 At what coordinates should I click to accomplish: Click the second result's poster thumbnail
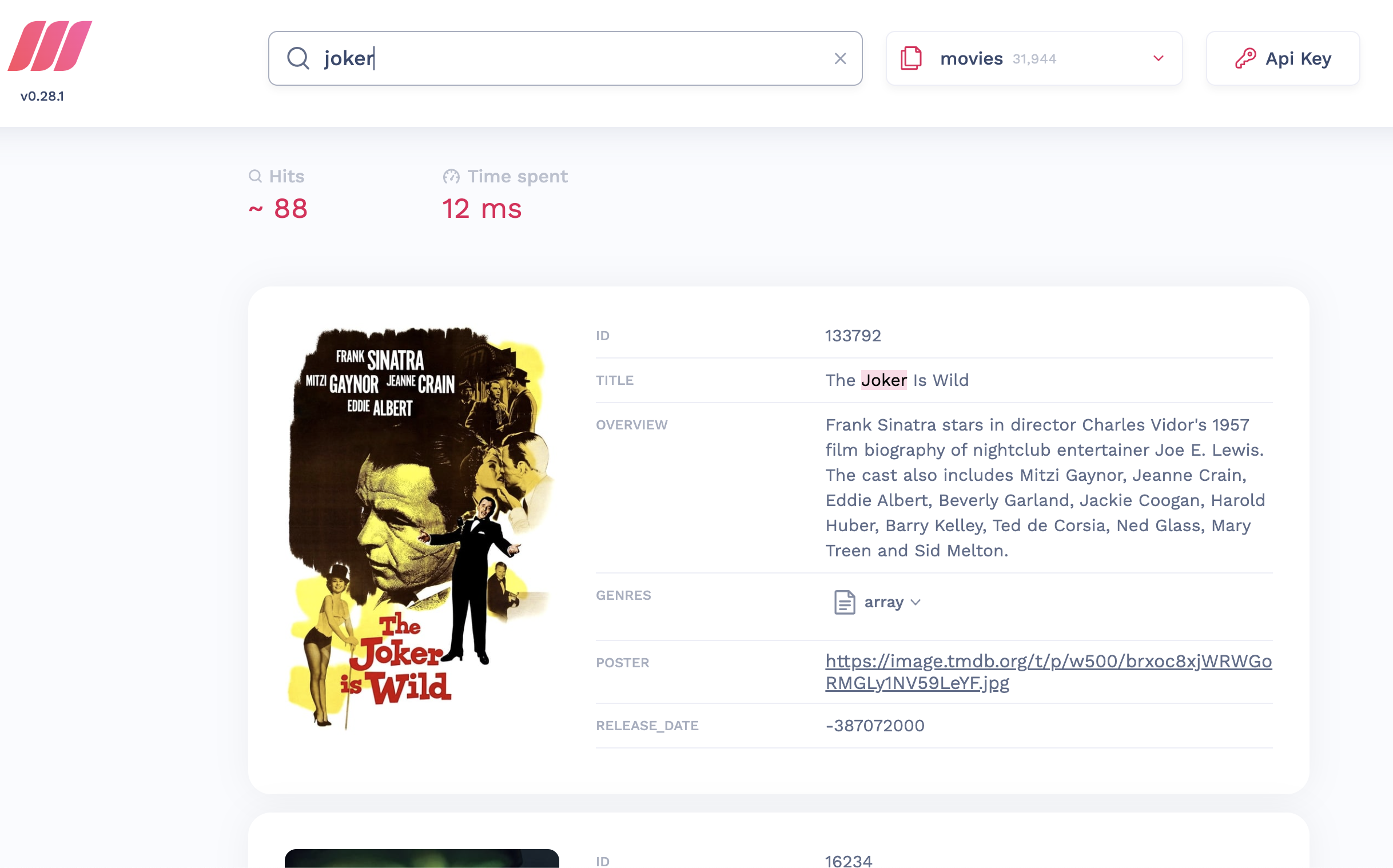pyautogui.click(x=421, y=858)
